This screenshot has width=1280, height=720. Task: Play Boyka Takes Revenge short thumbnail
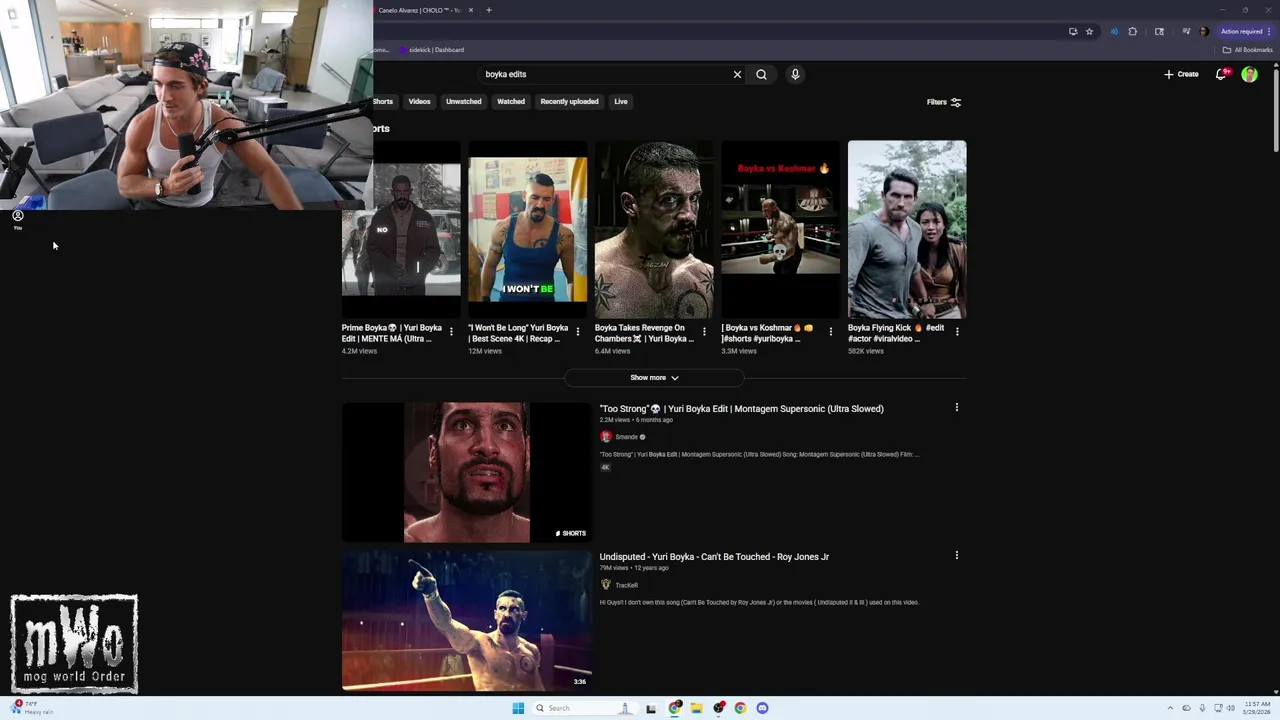654,229
